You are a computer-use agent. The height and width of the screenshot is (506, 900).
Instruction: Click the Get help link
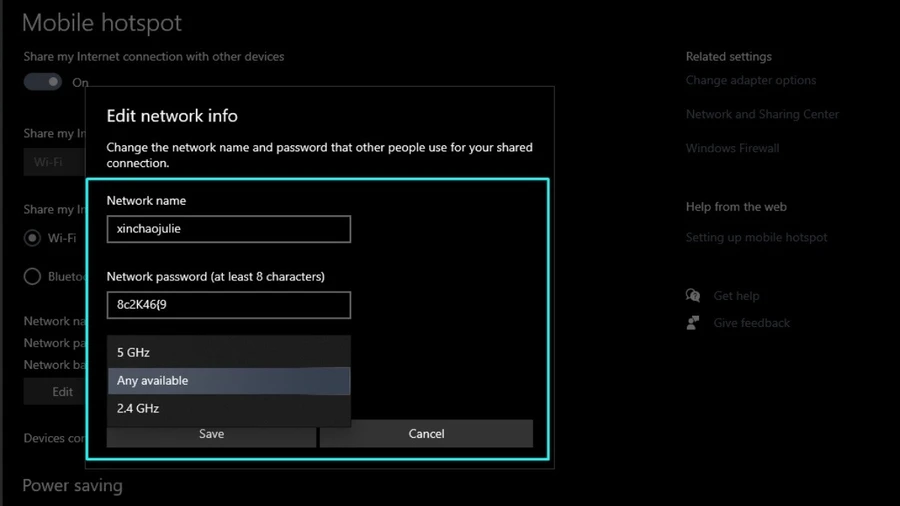pos(736,296)
